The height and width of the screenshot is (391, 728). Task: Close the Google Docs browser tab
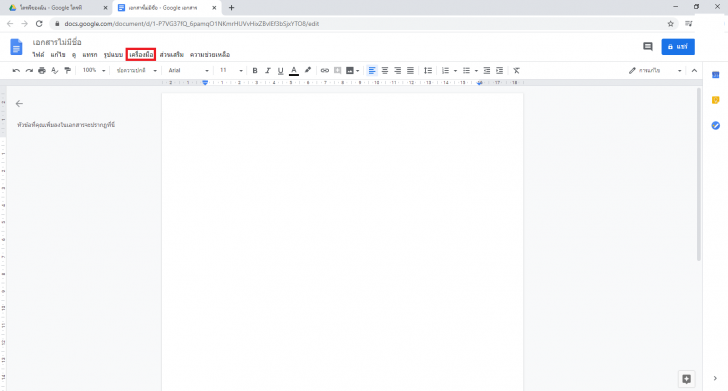coord(214,8)
